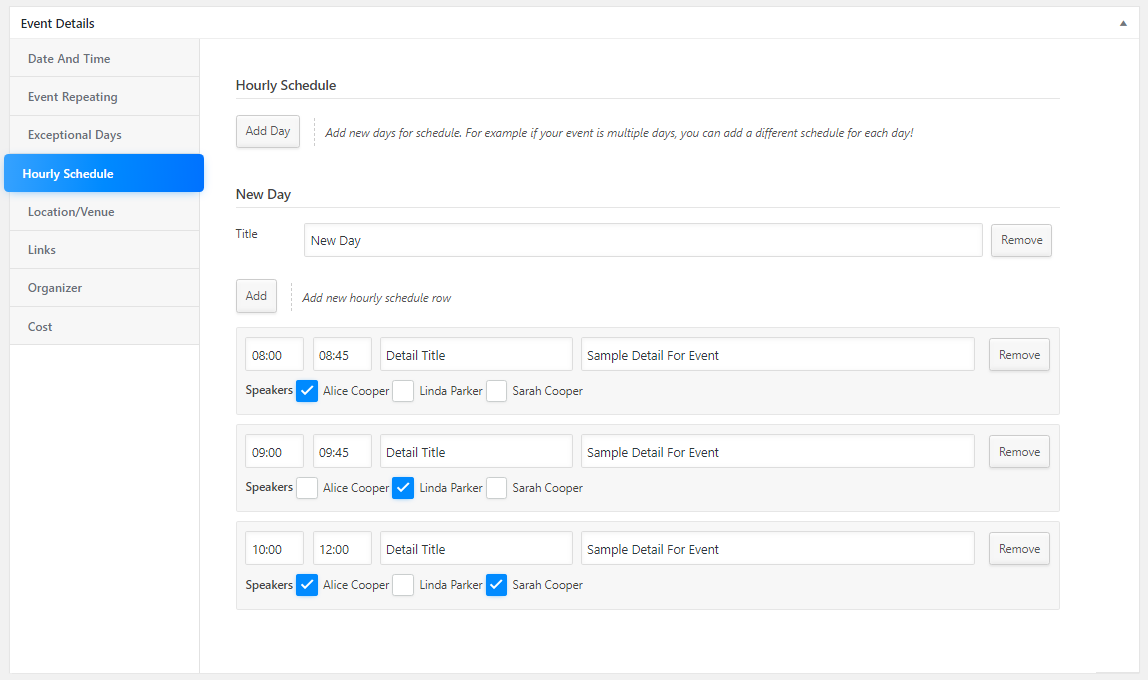Uncheck Sarah Cooper in 10:00 row

tap(497, 585)
